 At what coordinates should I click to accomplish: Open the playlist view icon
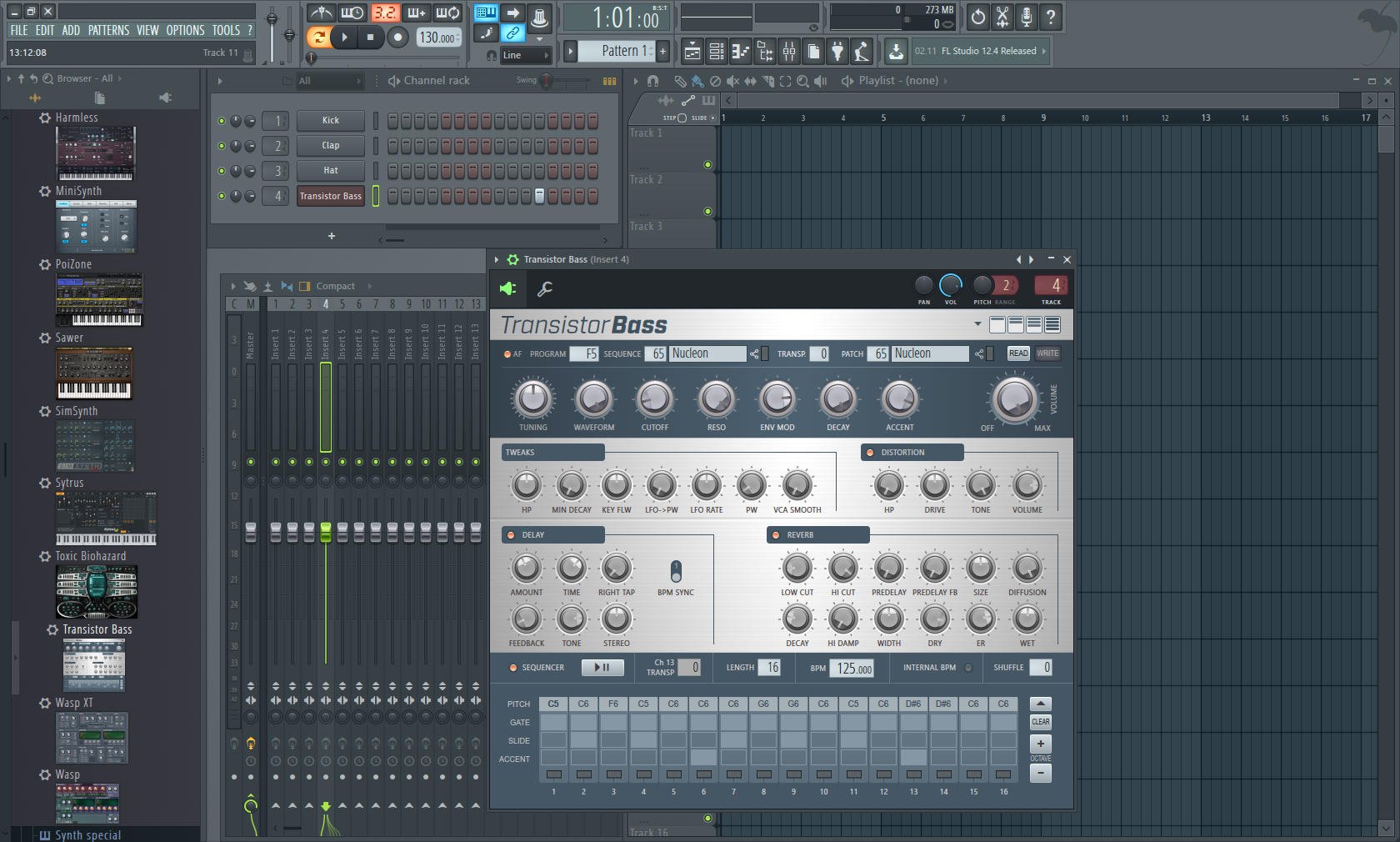(x=692, y=52)
